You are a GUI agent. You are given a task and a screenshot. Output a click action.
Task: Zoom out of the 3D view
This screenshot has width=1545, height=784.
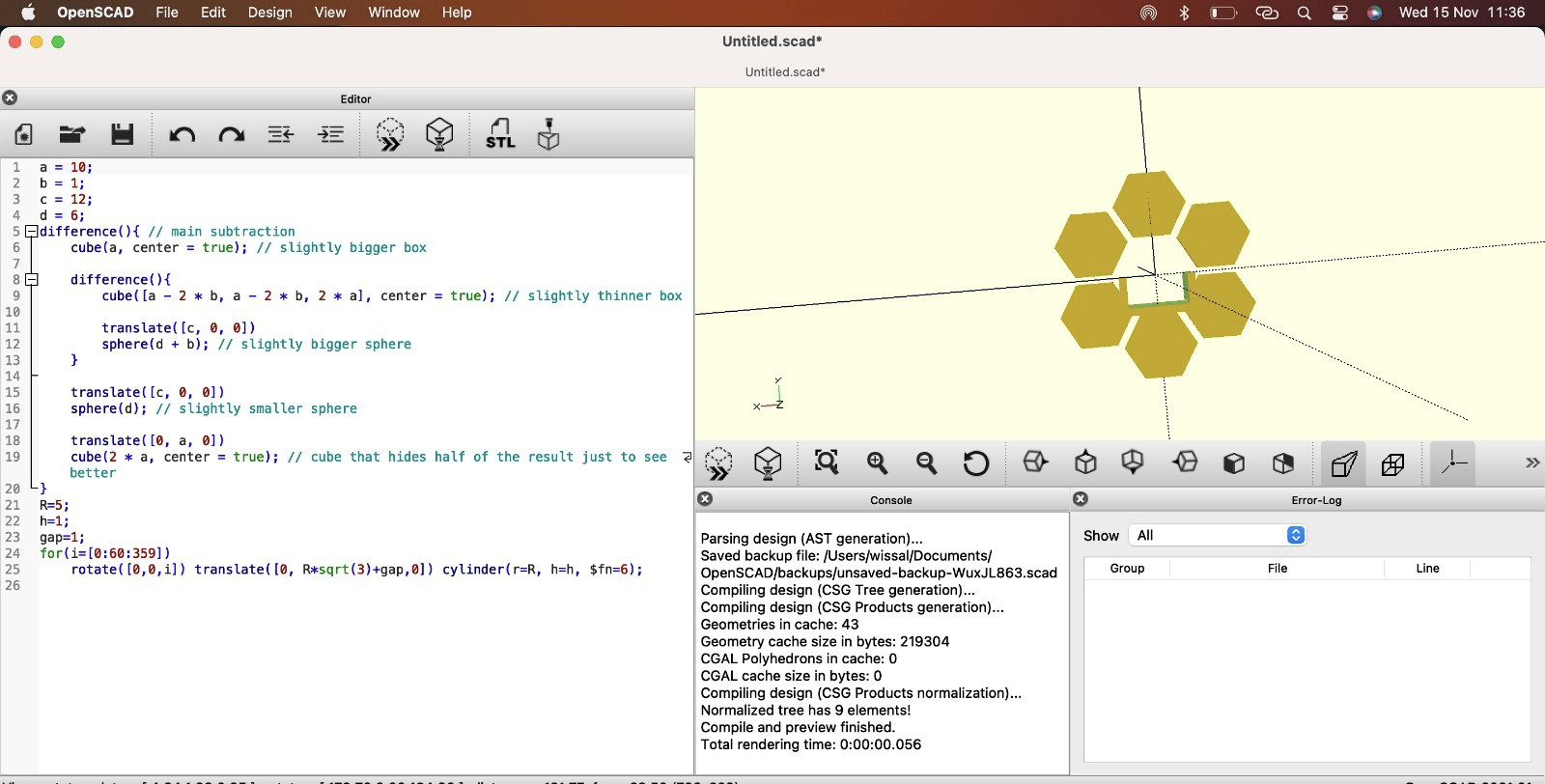pos(927,463)
